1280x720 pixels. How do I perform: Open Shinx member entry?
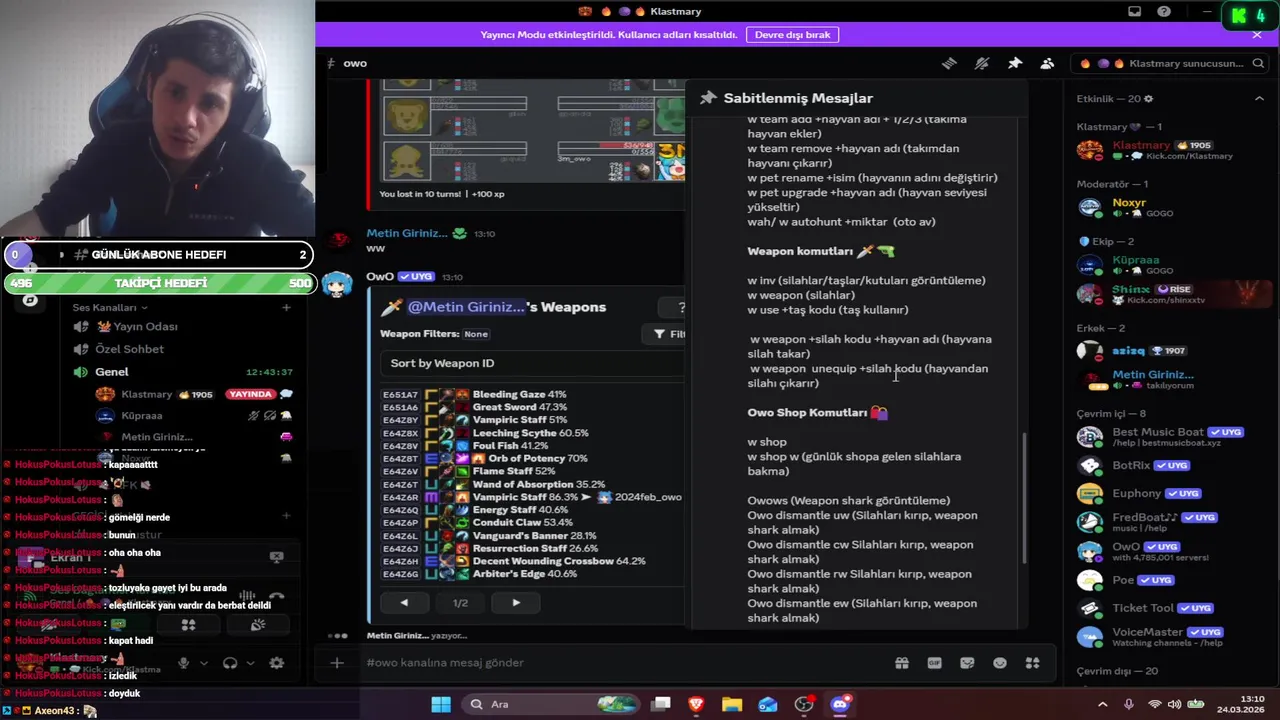coord(1170,294)
